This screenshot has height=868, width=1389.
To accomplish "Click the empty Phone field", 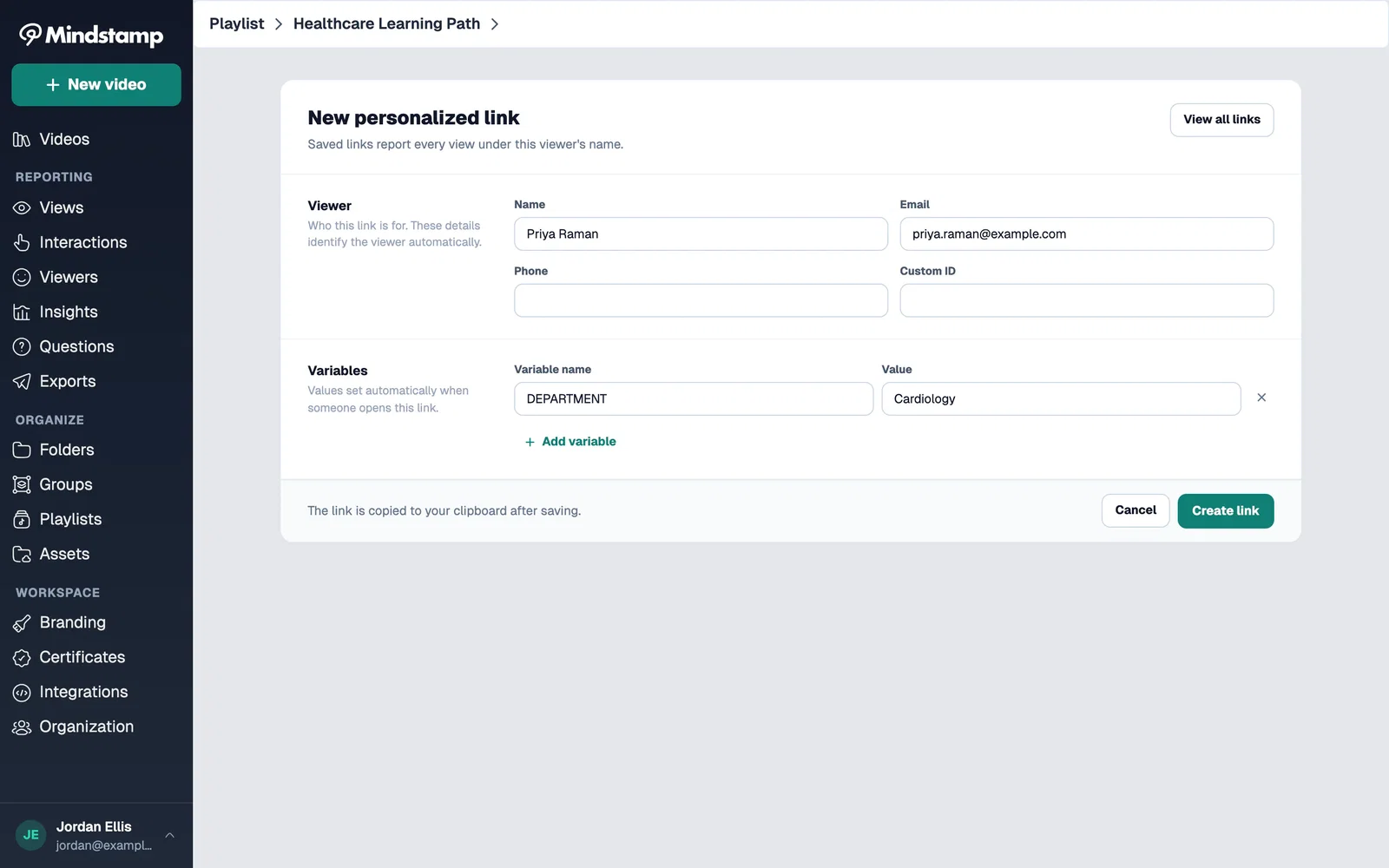I will point(701,300).
